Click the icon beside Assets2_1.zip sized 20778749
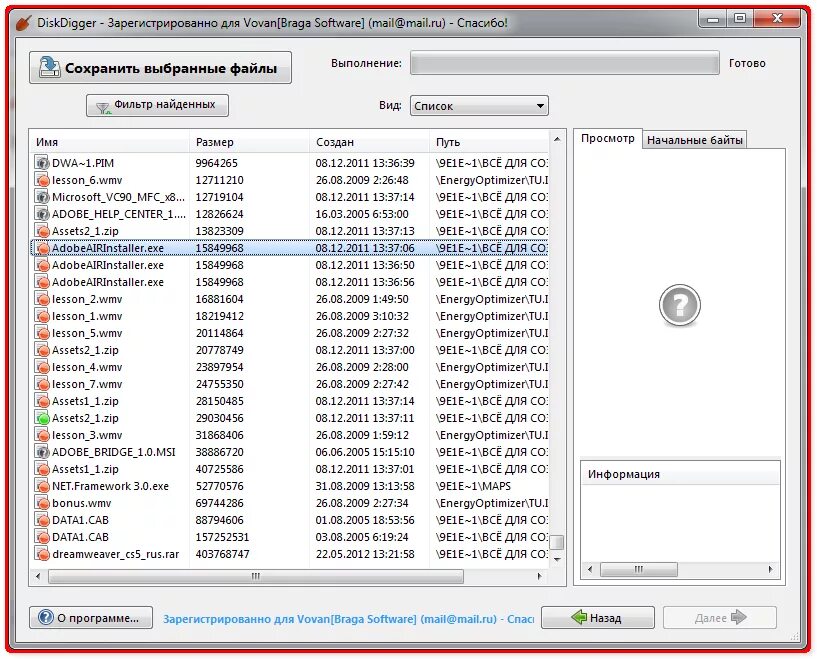This screenshot has height=659, width=817. (42, 350)
